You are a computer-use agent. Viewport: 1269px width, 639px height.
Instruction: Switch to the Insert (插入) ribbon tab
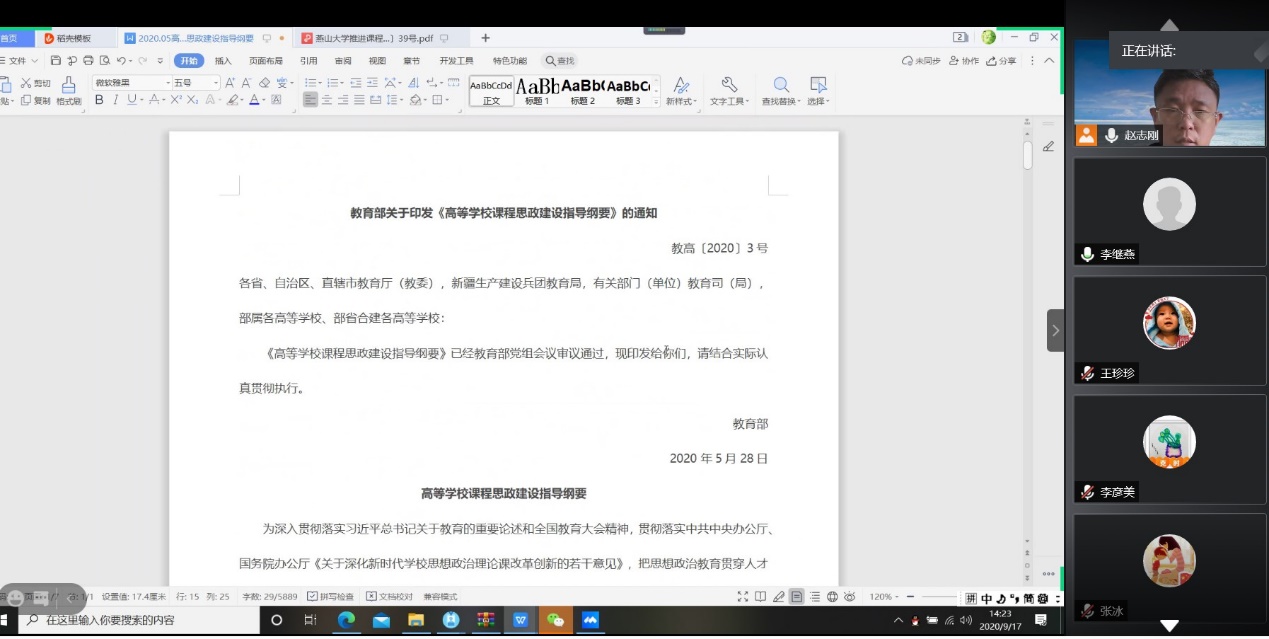pyautogui.click(x=223, y=61)
